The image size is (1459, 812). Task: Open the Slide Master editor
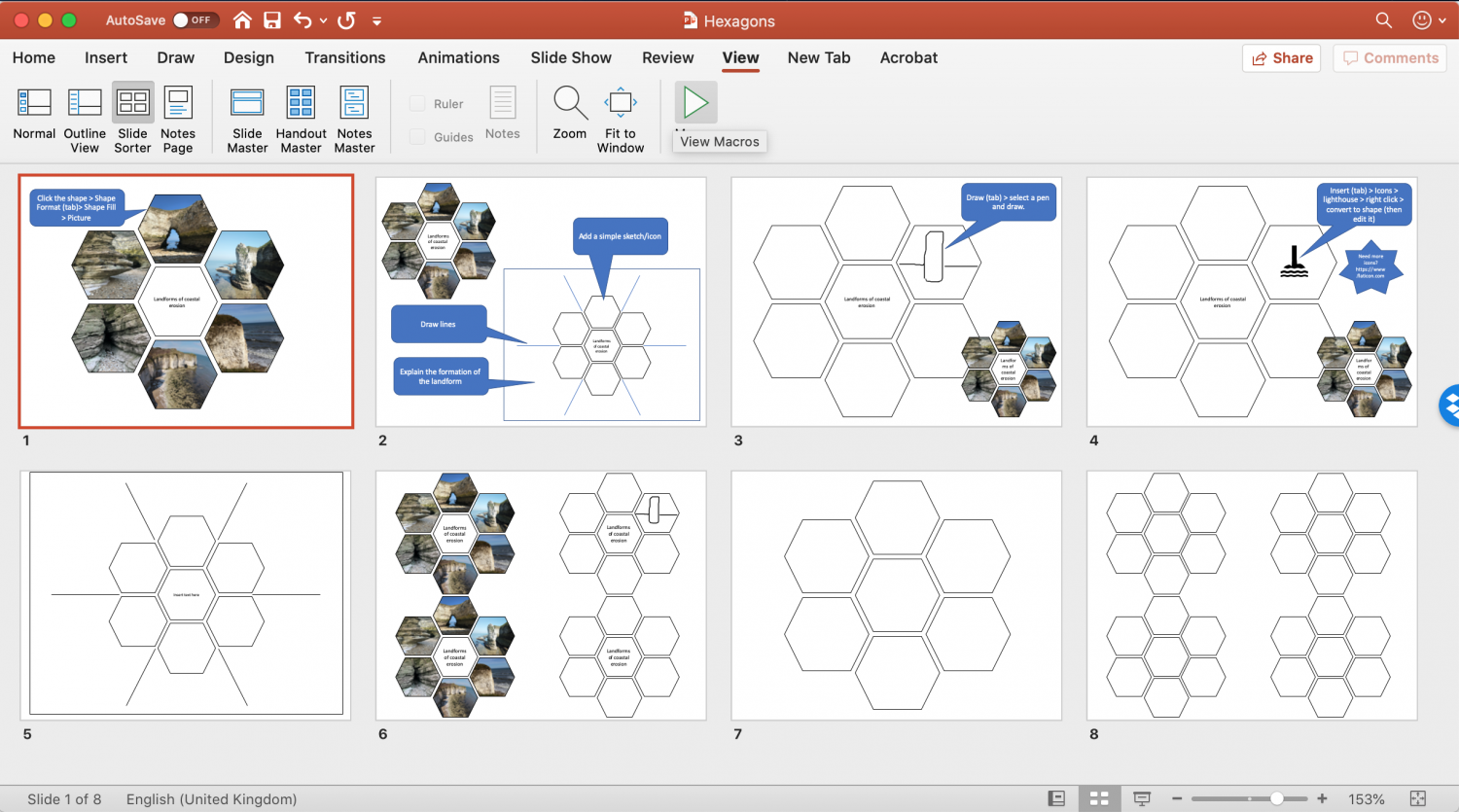coord(247,117)
